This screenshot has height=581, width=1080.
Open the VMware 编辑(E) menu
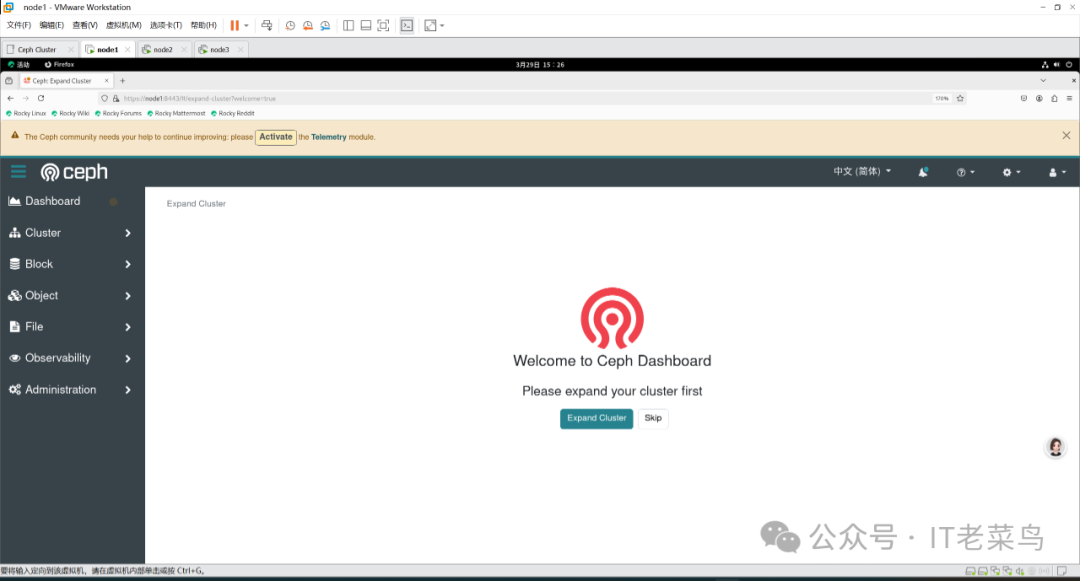pyautogui.click(x=52, y=25)
